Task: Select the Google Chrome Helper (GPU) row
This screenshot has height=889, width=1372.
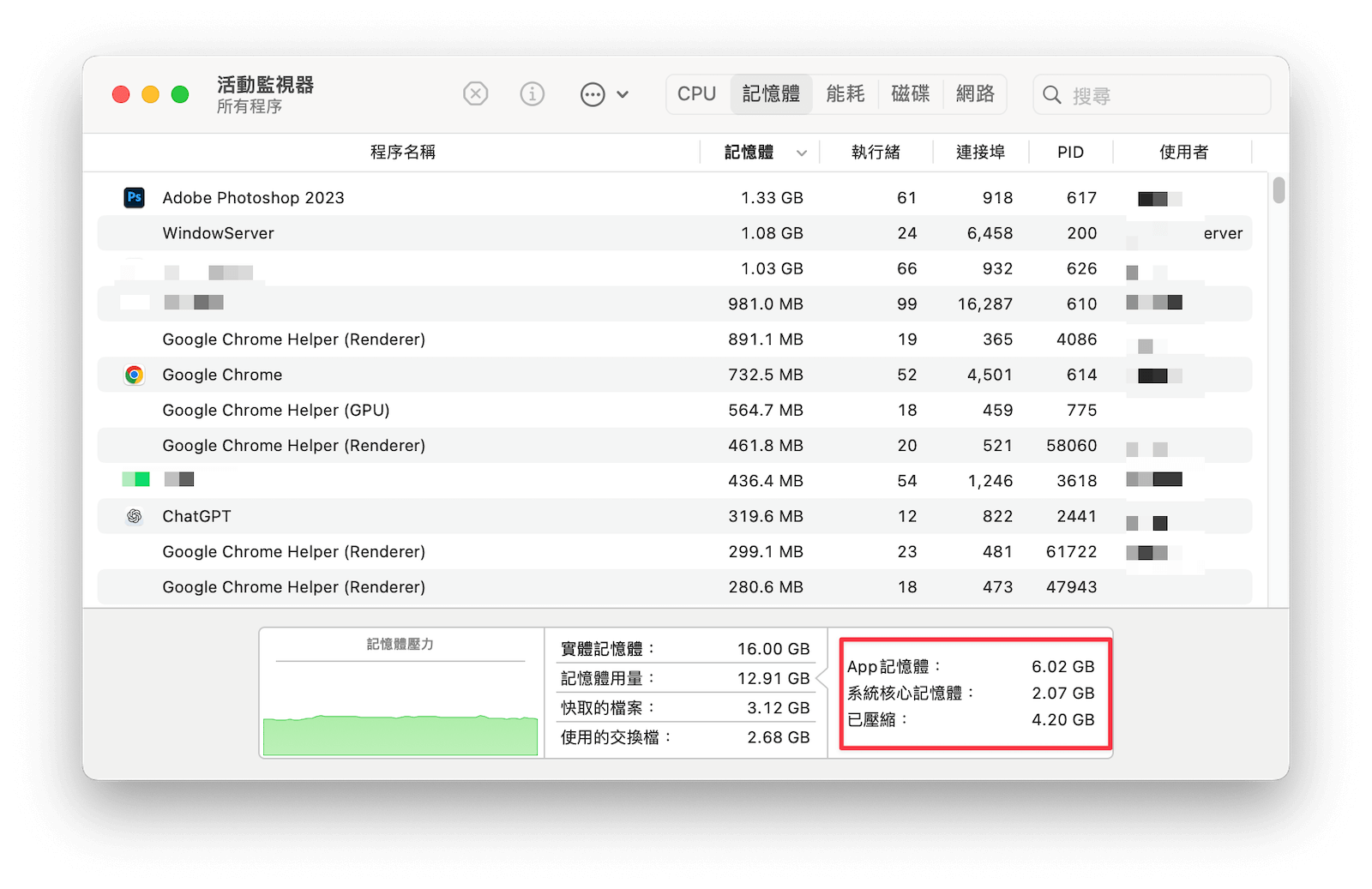Action: pyautogui.click(x=675, y=410)
